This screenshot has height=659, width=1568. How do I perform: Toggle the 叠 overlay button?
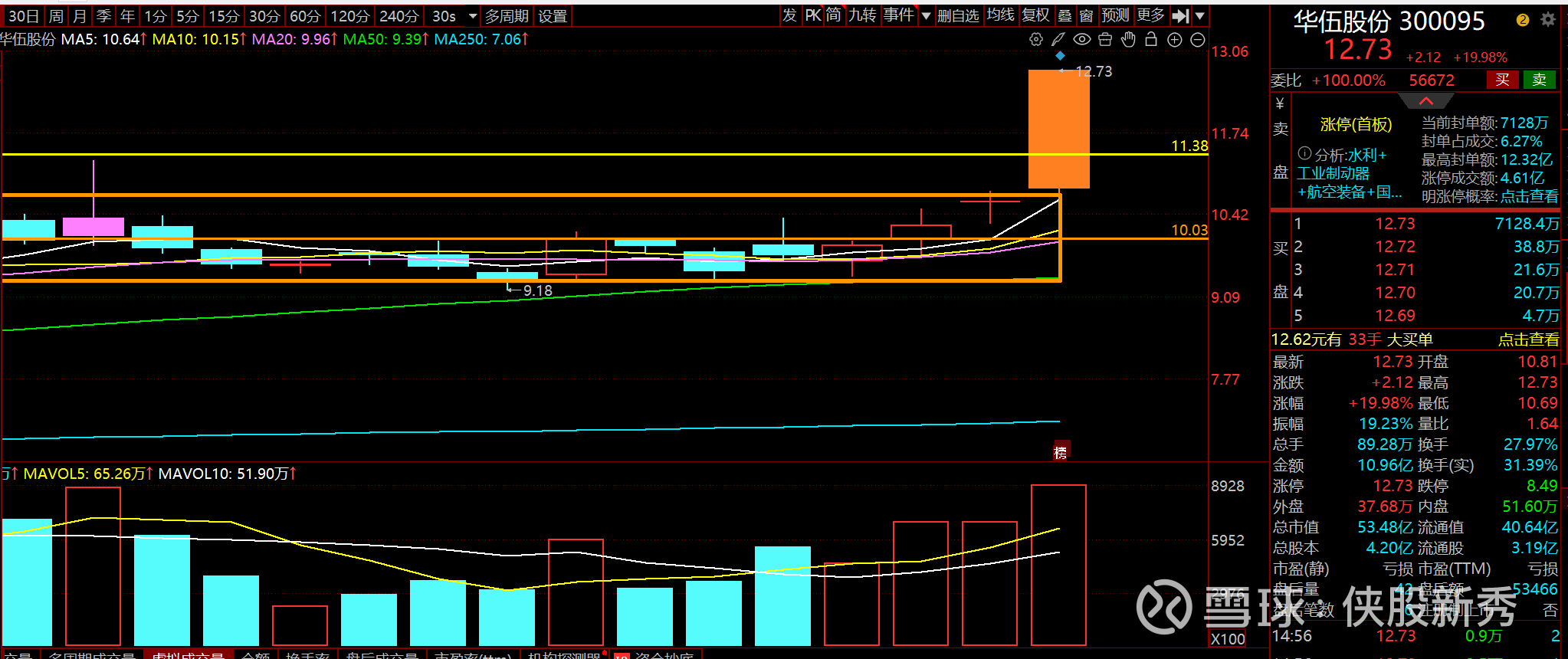tap(1064, 15)
